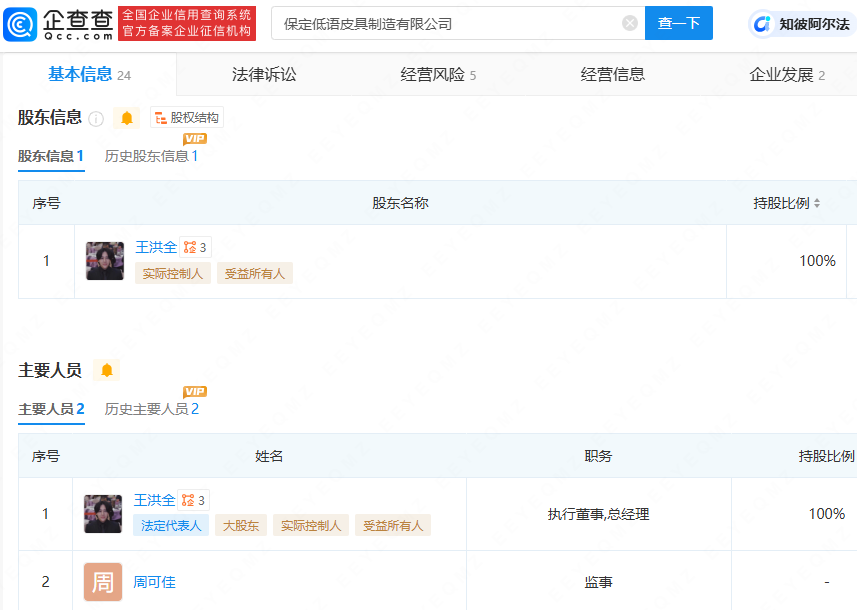This screenshot has height=610, width=857.
Task: Click the info circle next to 股东信息
Action: pyautogui.click(x=96, y=117)
